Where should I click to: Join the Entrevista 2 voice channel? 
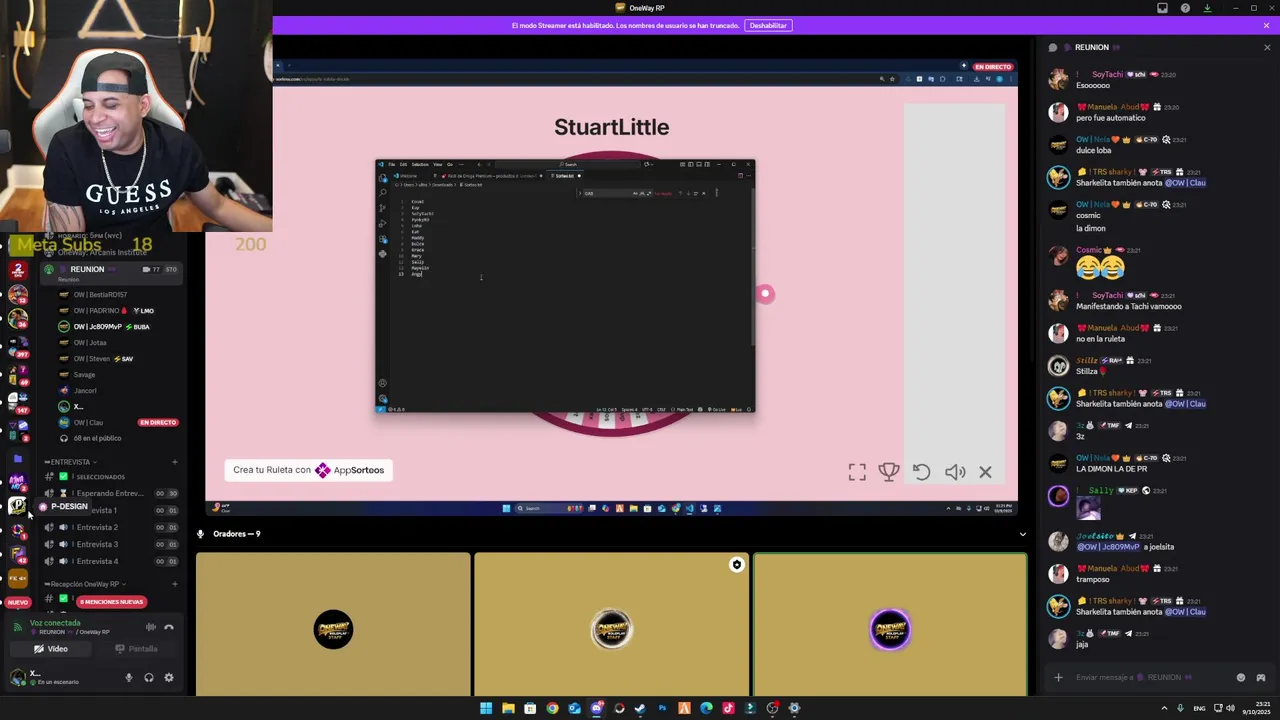click(110, 527)
